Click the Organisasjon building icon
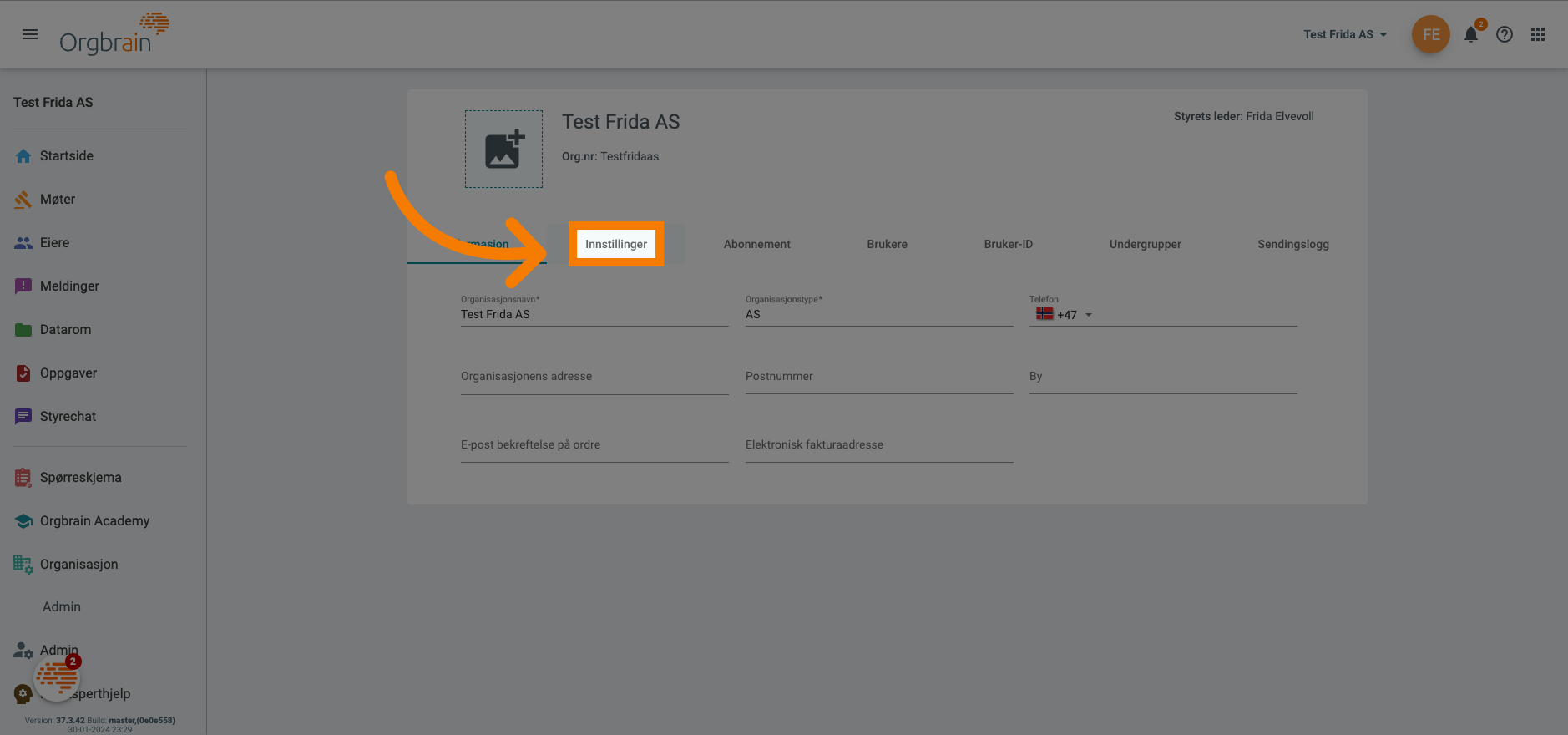Image resolution: width=1568 pixels, height=735 pixels. coord(23,565)
